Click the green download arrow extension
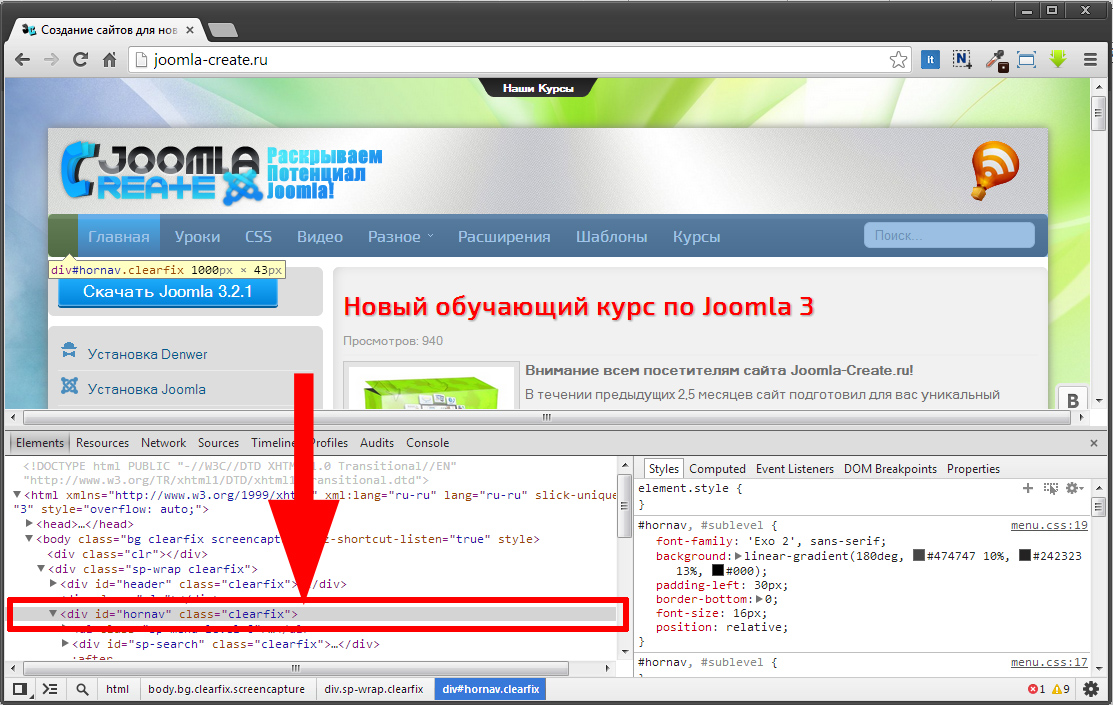 click(1058, 60)
